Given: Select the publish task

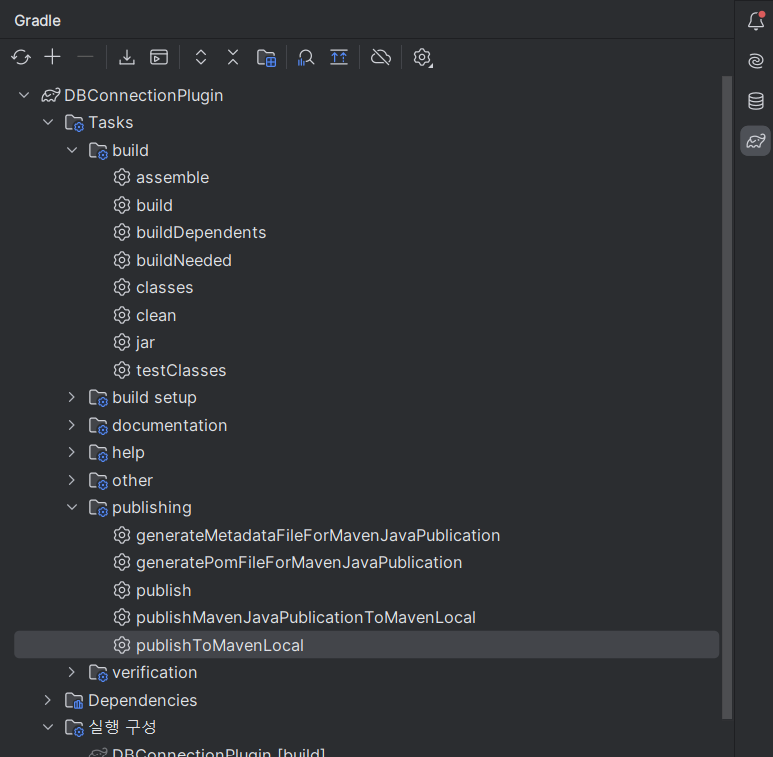Looking at the screenshot, I should (x=164, y=590).
